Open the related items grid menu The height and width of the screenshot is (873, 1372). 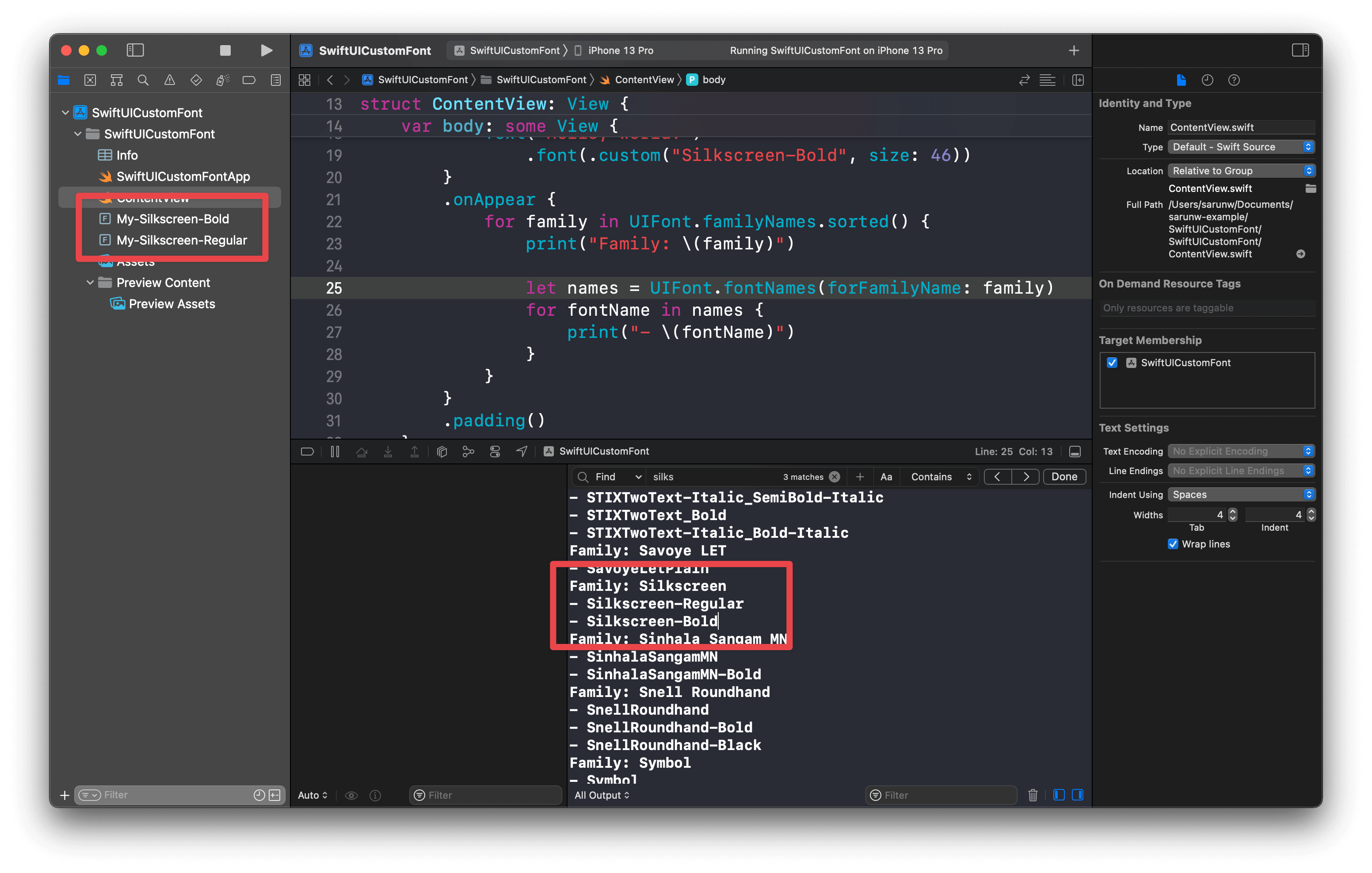pyautogui.click(x=305, y=80)
